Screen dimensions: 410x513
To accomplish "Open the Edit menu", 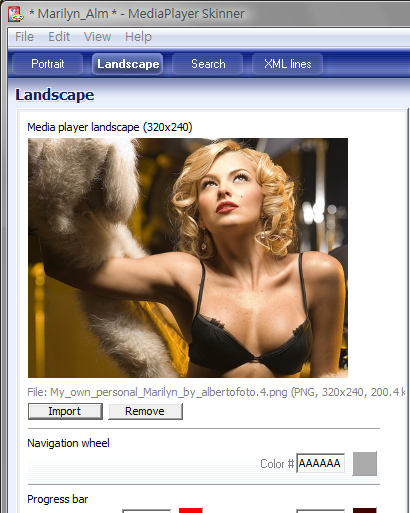I will (x=59, y=37).
